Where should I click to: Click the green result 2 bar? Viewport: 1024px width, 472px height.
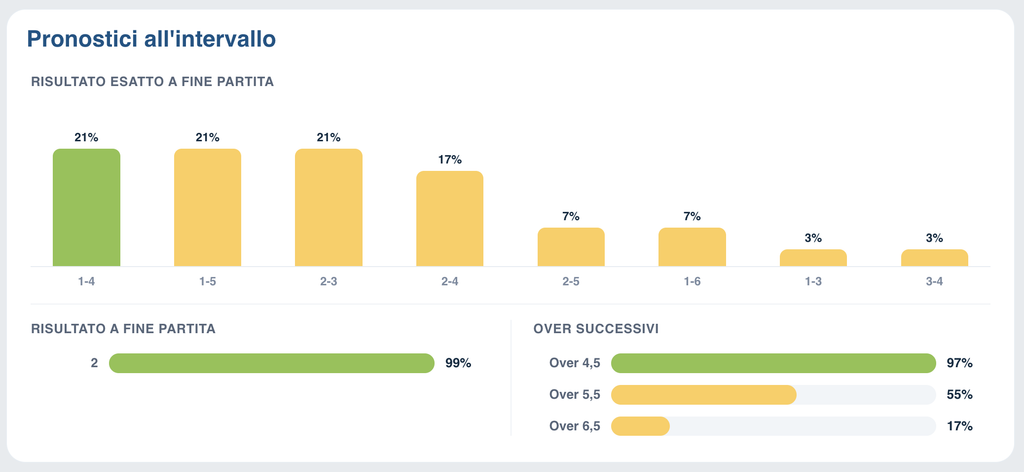pos(272,363)
